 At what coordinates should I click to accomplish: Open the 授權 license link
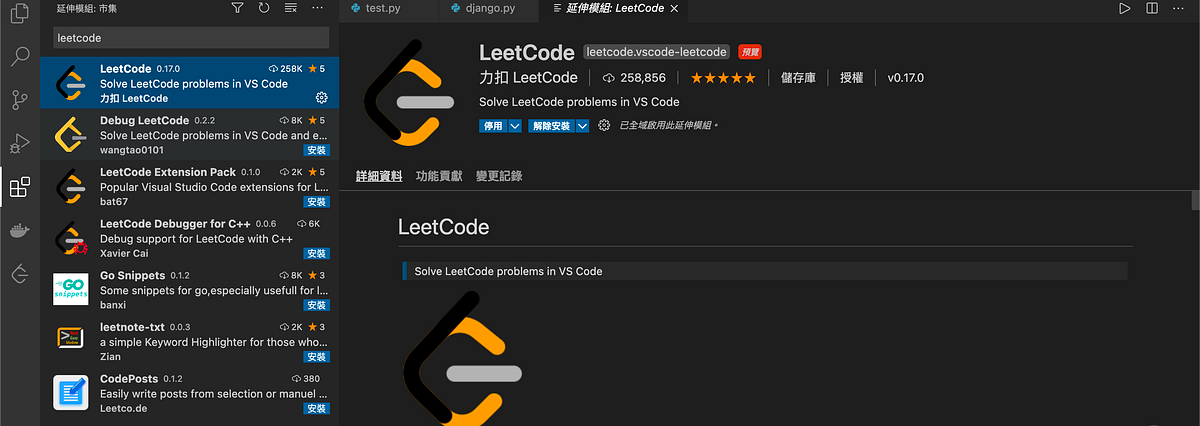click(x=851, y=78)
